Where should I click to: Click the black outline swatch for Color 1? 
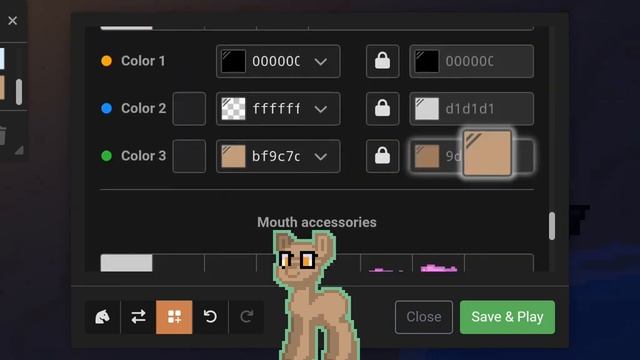(427, 61)
